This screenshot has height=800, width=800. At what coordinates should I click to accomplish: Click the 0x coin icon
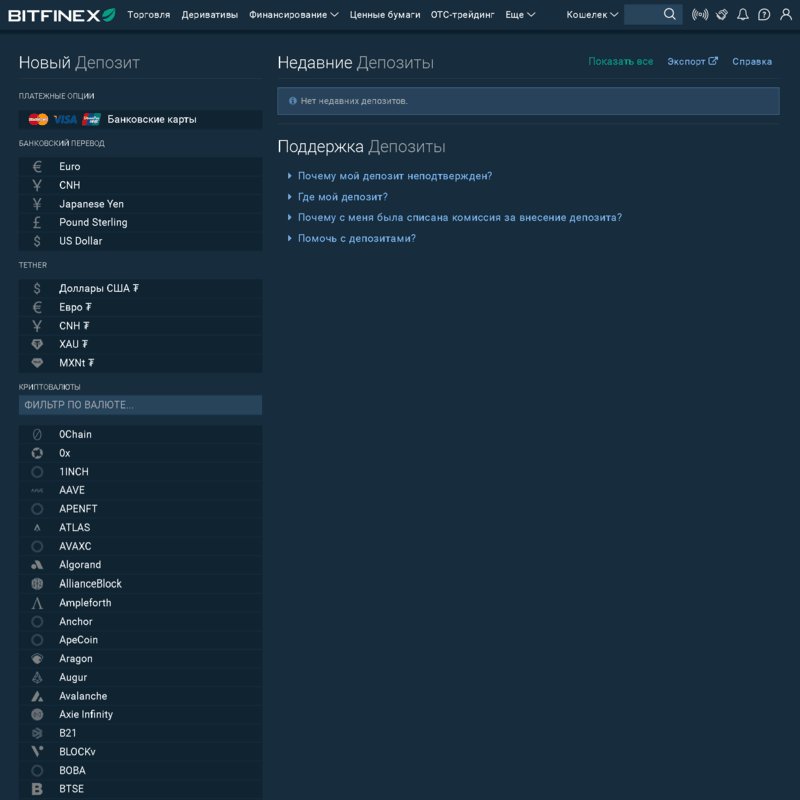[37, 453]
